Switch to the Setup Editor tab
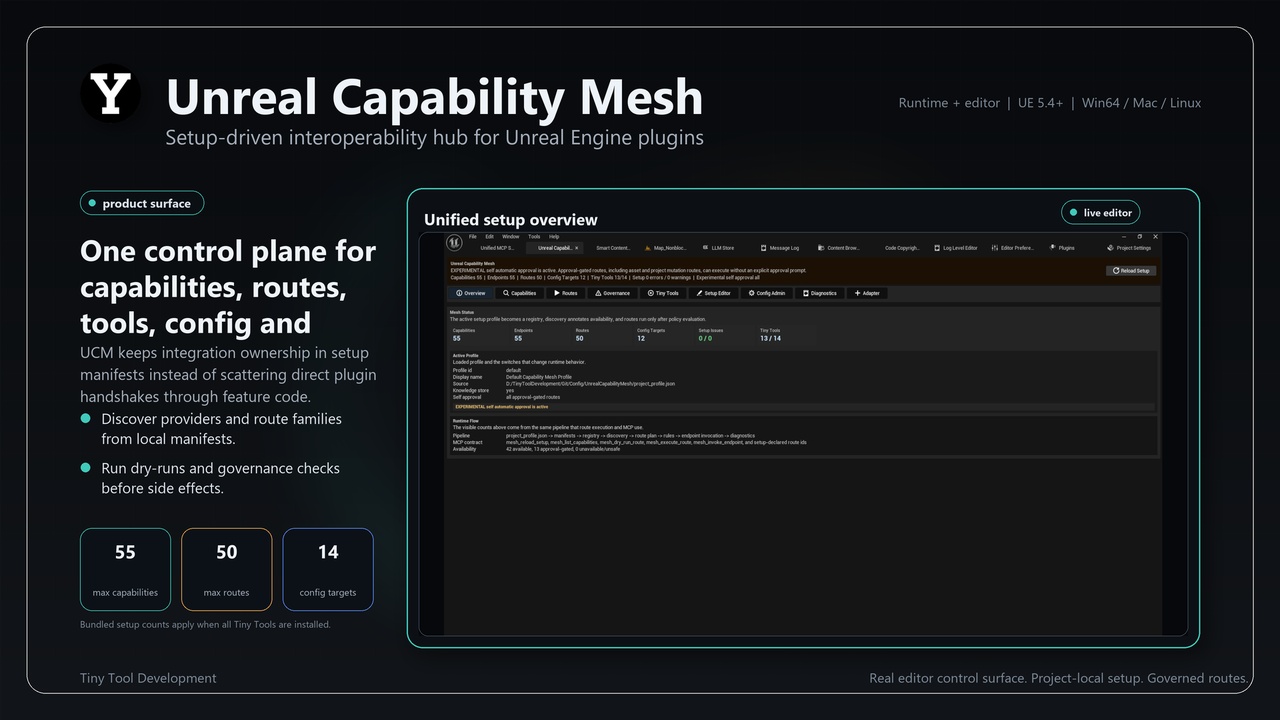This screenshot has height=720, width=1280. (714, 293)
